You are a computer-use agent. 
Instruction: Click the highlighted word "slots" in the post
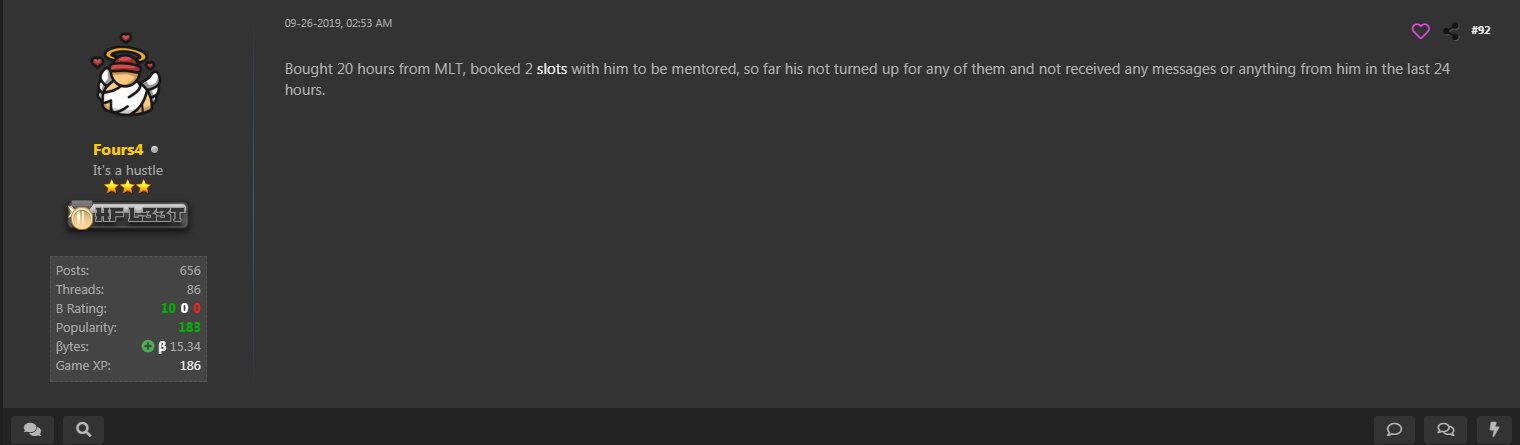click(x=552, y=70)
